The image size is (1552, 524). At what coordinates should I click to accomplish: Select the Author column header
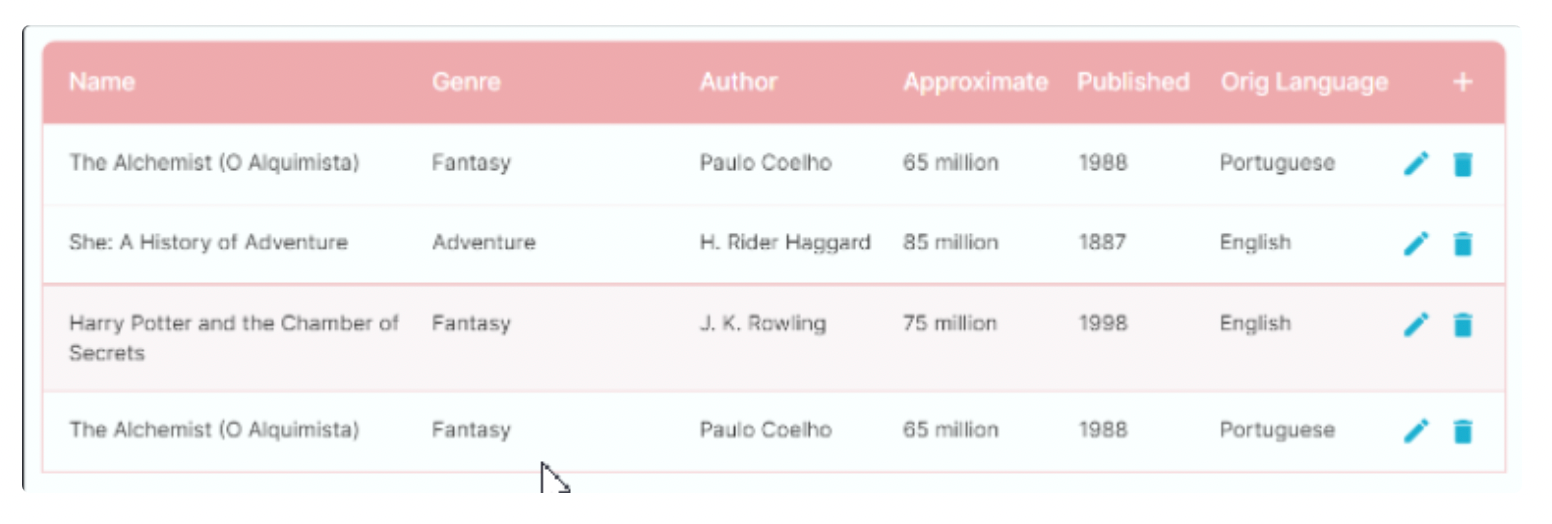pos(738,82)
